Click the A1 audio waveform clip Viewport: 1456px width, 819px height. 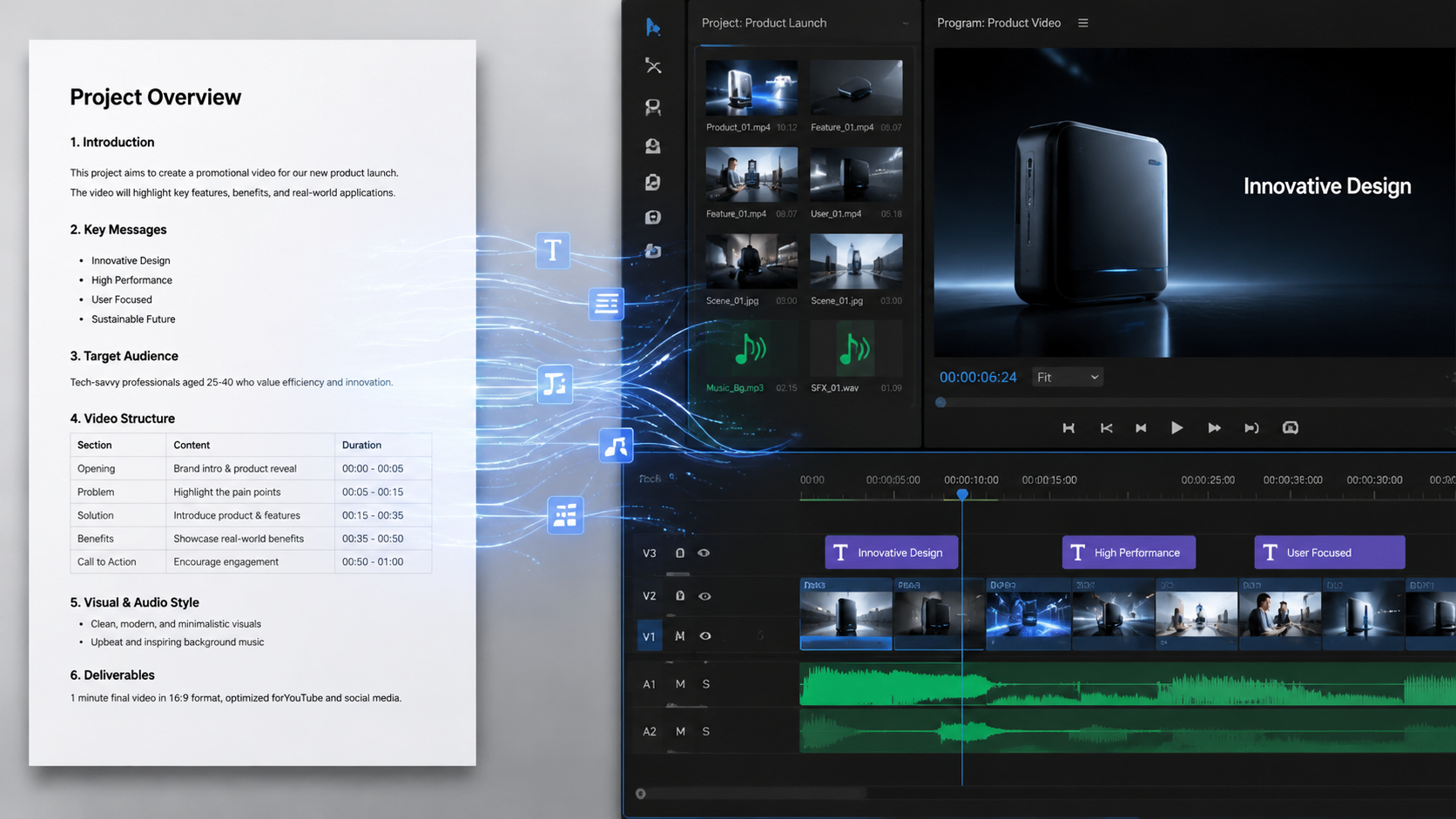(1128, 684)
